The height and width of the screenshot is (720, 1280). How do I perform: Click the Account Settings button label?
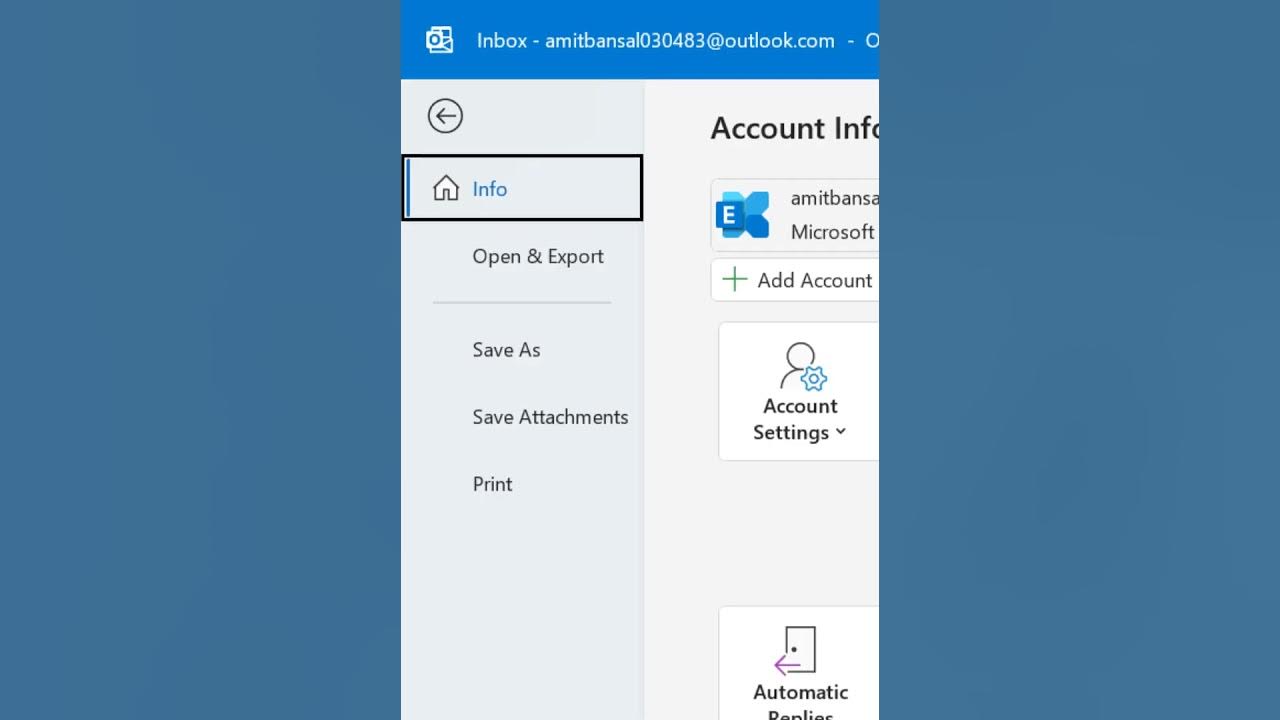click(799, 419)
